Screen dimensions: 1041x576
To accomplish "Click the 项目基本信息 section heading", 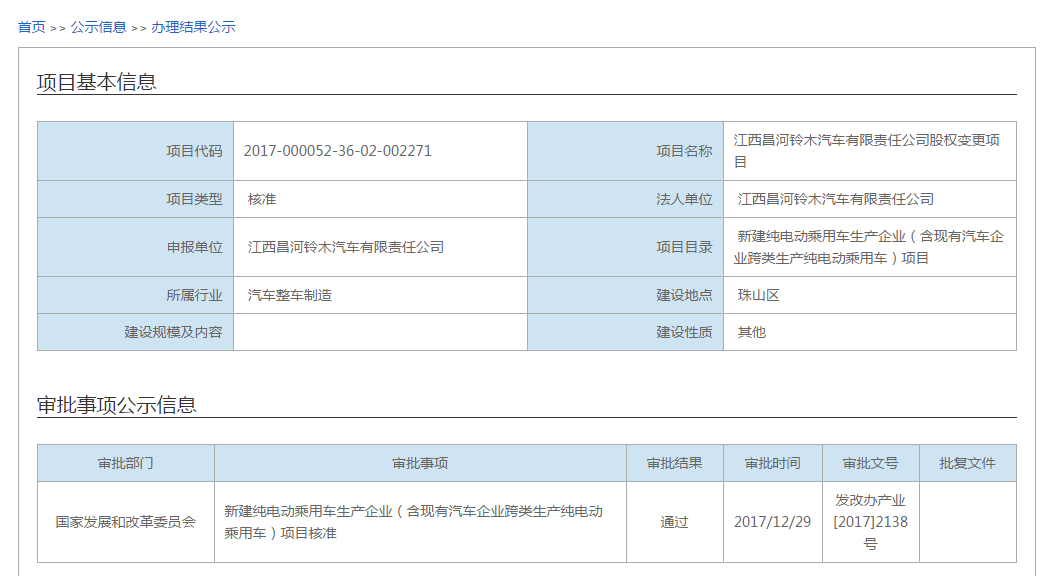I will pos(96,82).
